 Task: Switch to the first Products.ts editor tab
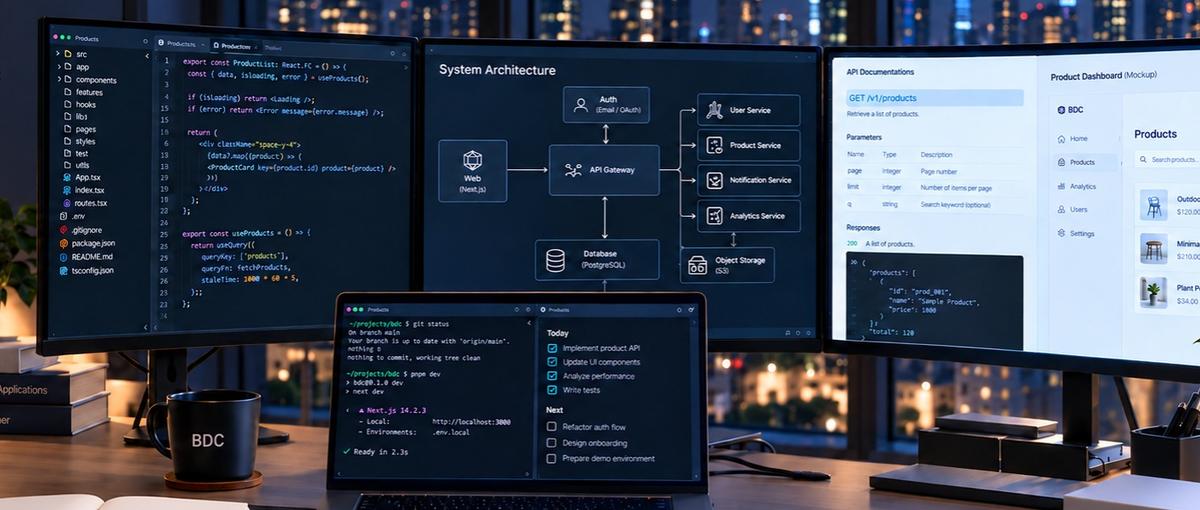(181, 44)
